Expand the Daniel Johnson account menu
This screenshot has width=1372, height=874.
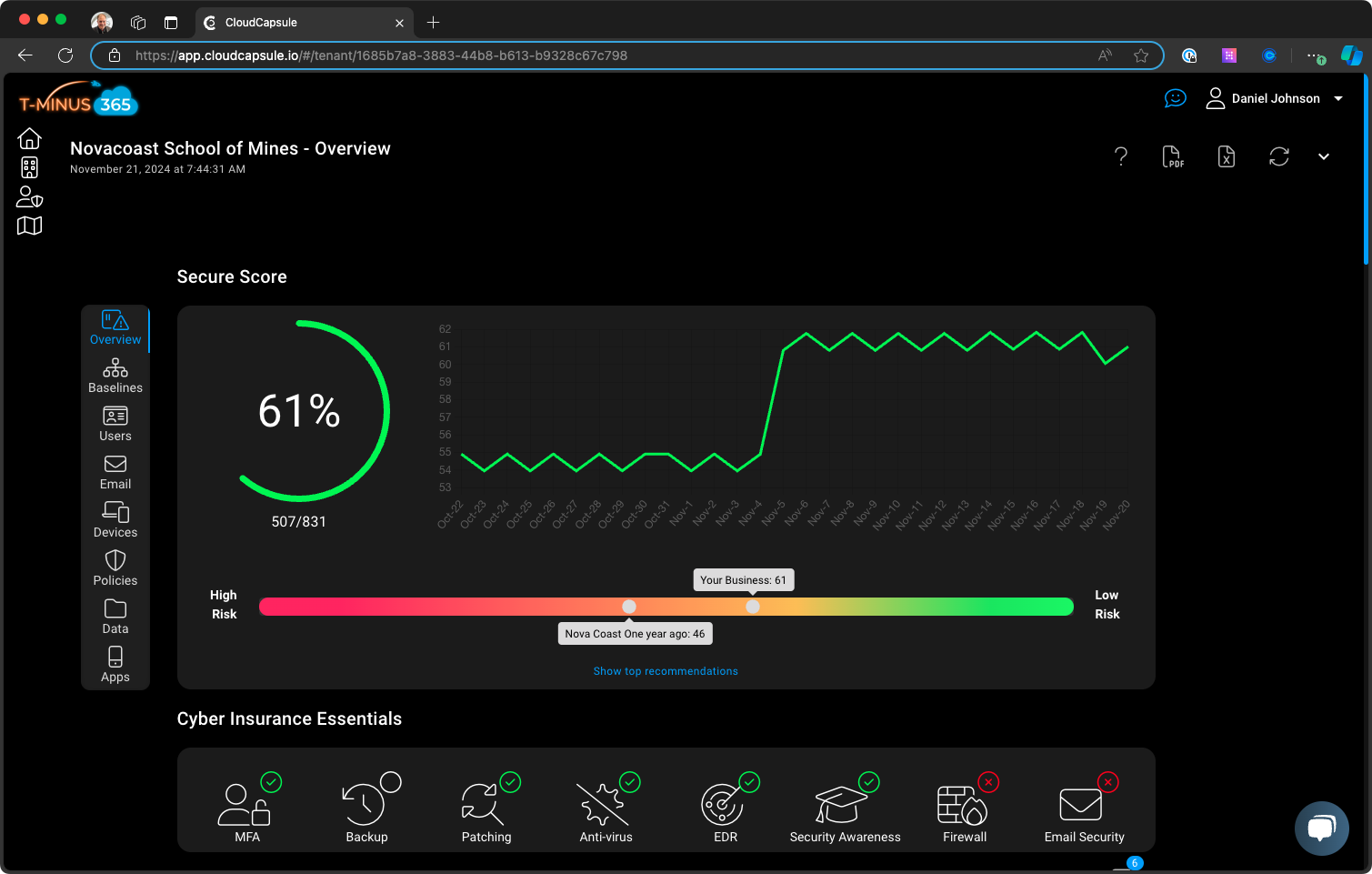click(x=1273, y=98)
